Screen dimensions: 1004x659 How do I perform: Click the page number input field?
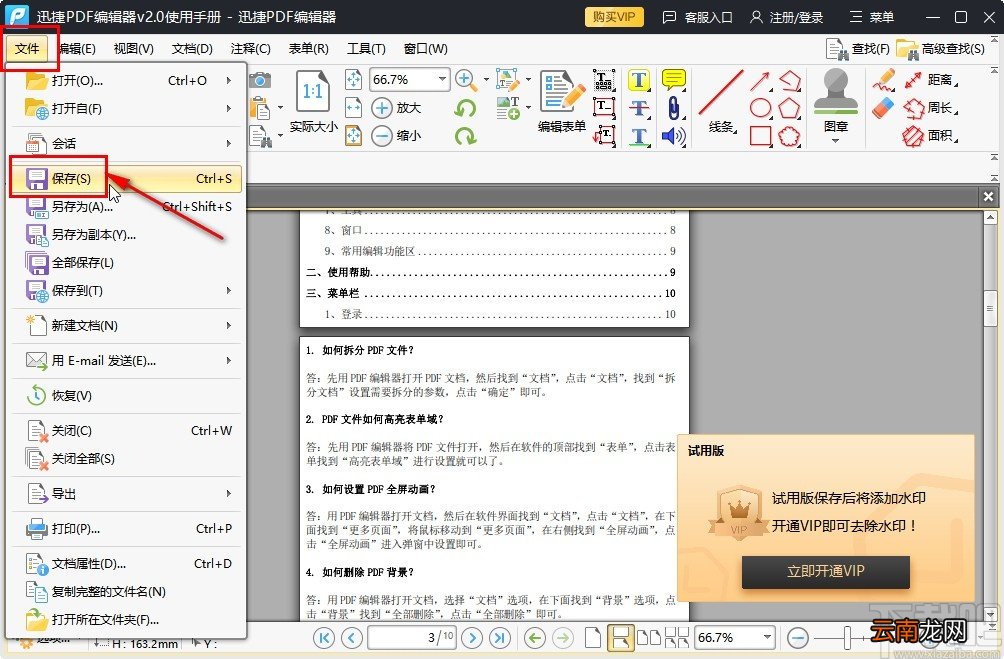tap(411, 637)
